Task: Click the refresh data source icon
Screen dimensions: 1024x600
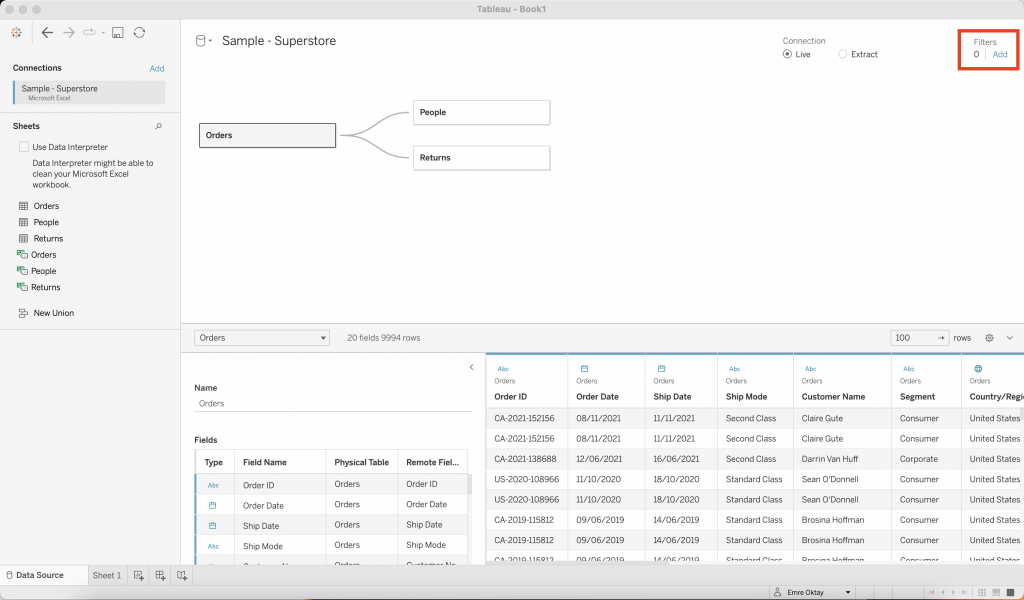Action: (x=139, y=32)
